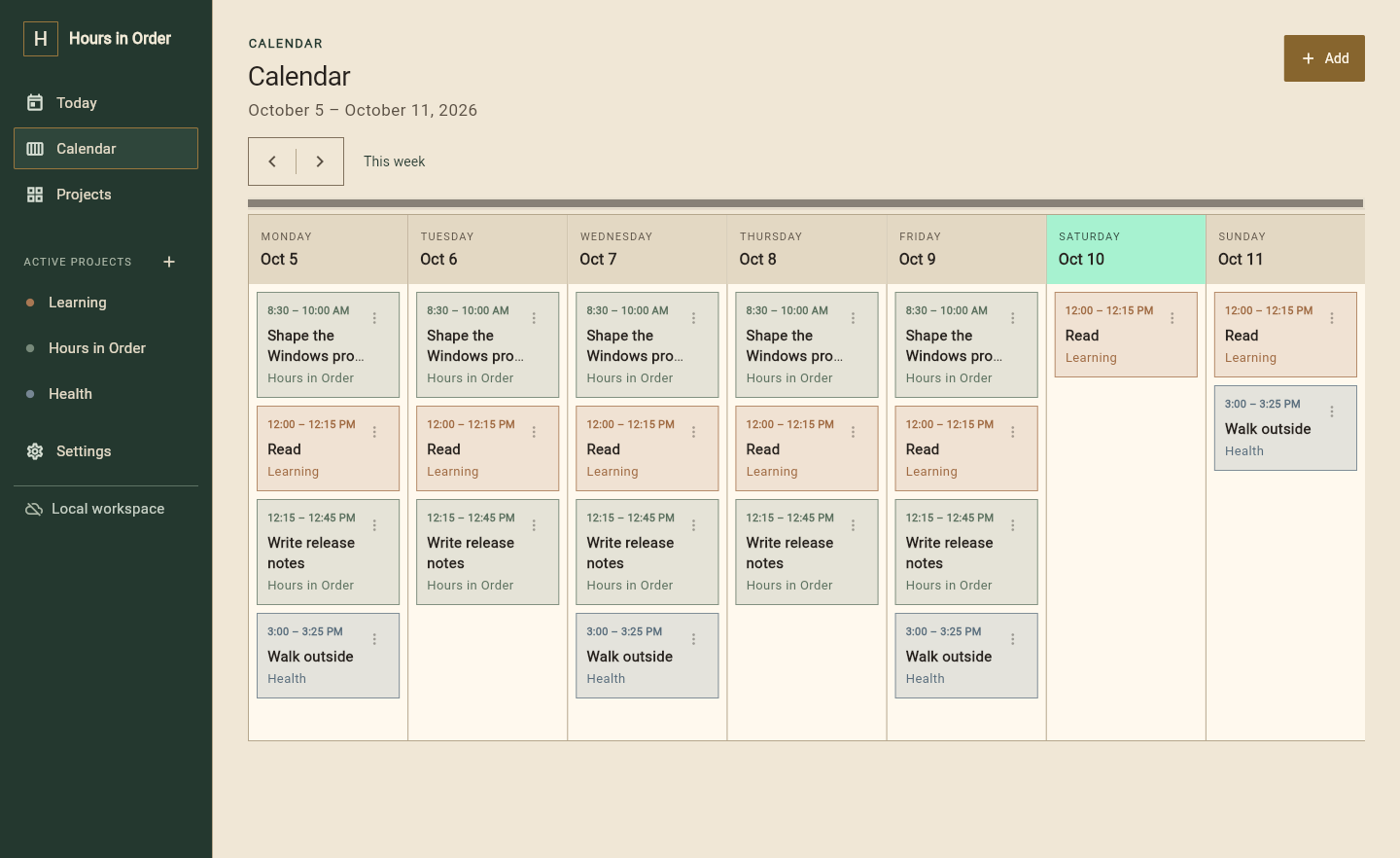
Task: Open options menu for Thursday's Shape the Windows task
Action: click(853, 318)
